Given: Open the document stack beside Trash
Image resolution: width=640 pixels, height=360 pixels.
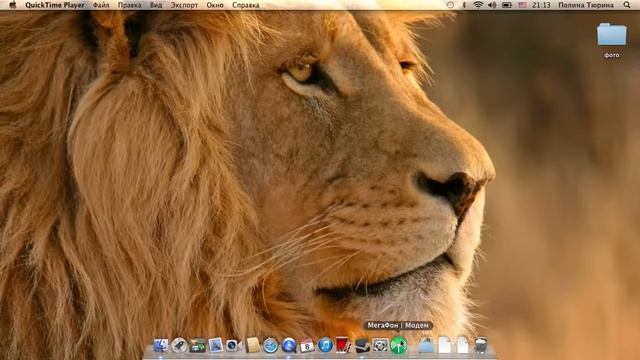Looking at the screenshot, I should pyautogui.click(x=462, y=345).
